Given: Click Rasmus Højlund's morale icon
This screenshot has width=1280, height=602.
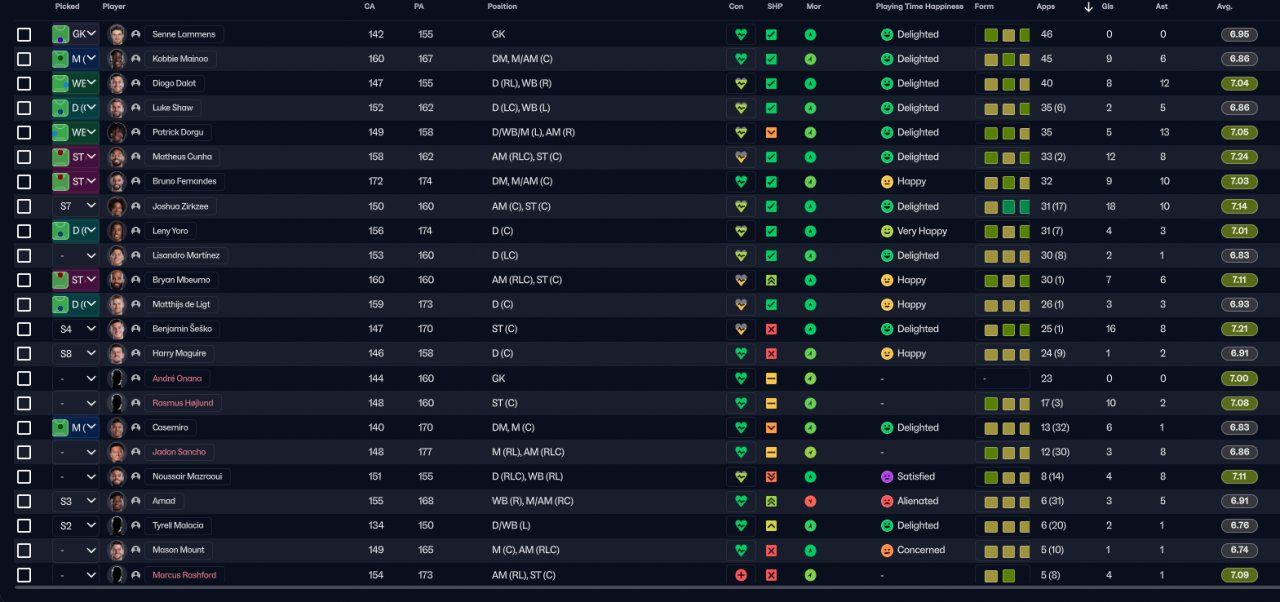Looking at the screenshot, I should pos(810,403).
